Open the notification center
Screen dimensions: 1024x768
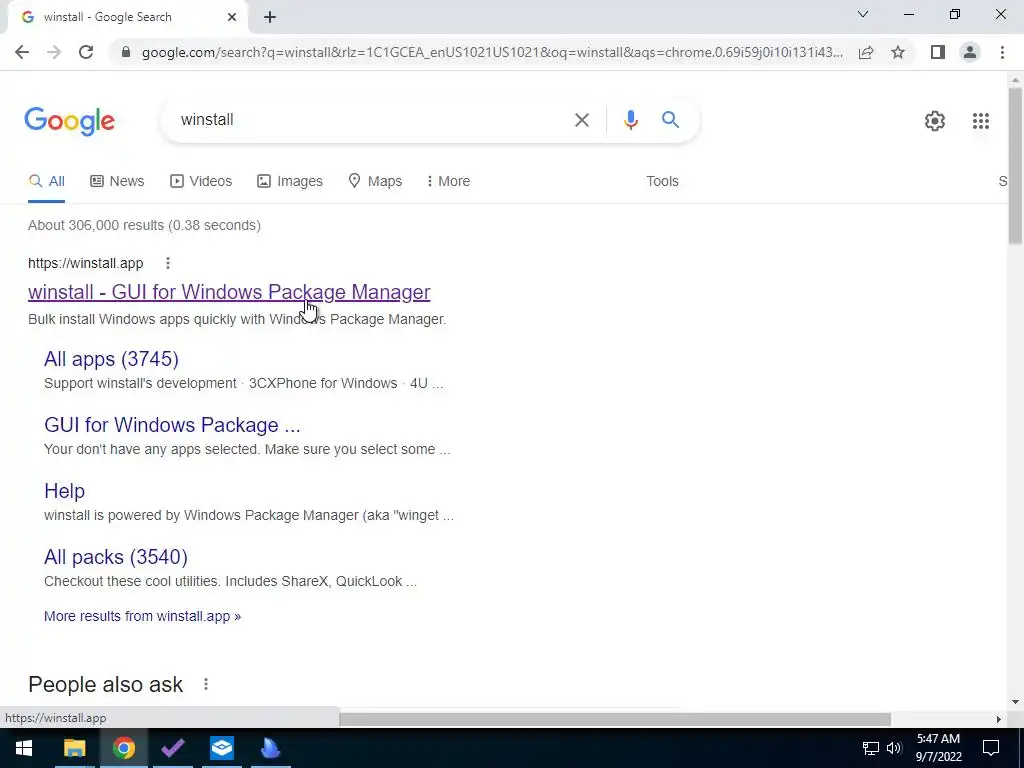point(991,748)
